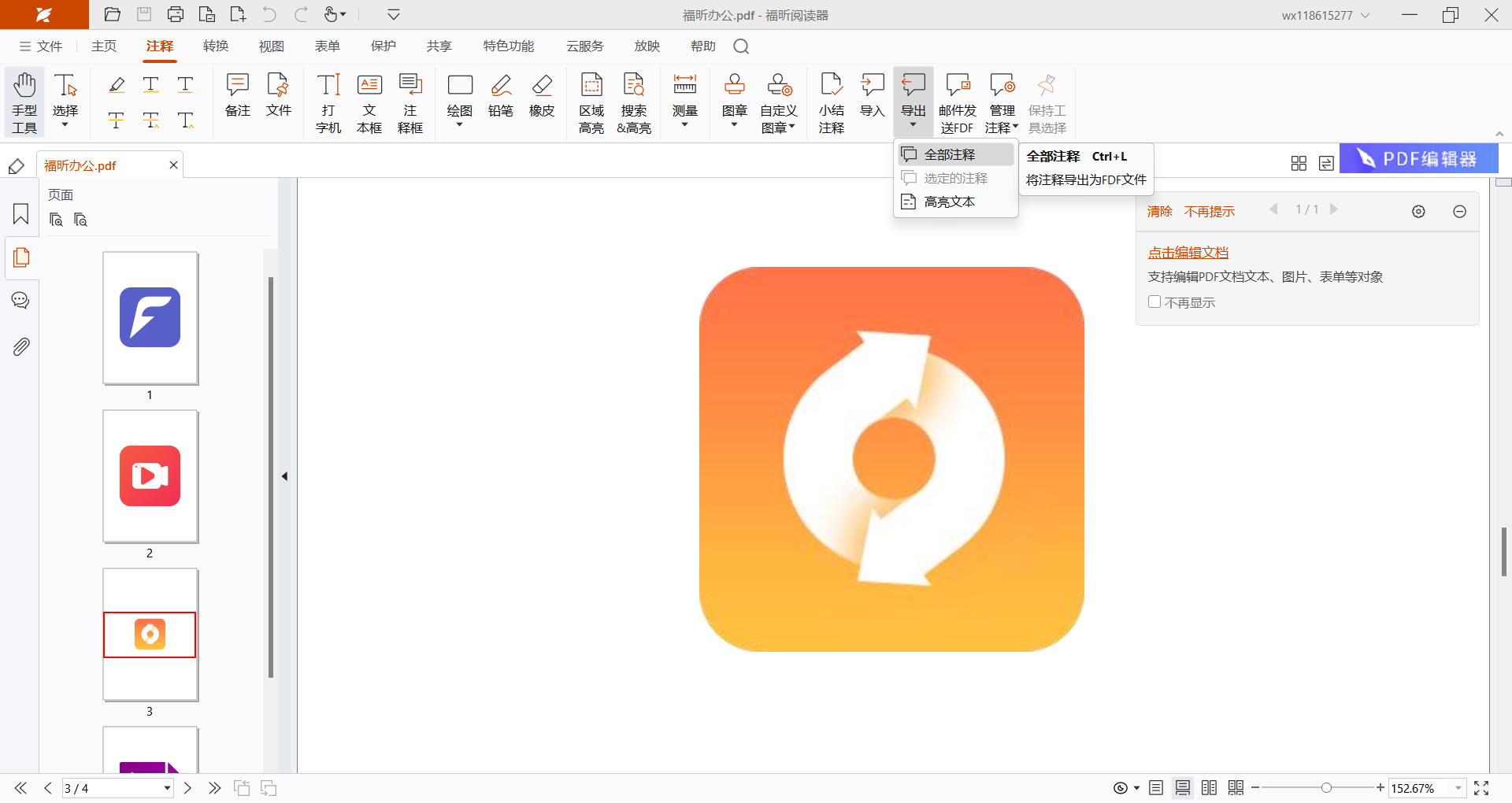Open the pages thumbnail panel icon
The width and height of the screenshot is (1512, 803).
(x=21, y=257)
